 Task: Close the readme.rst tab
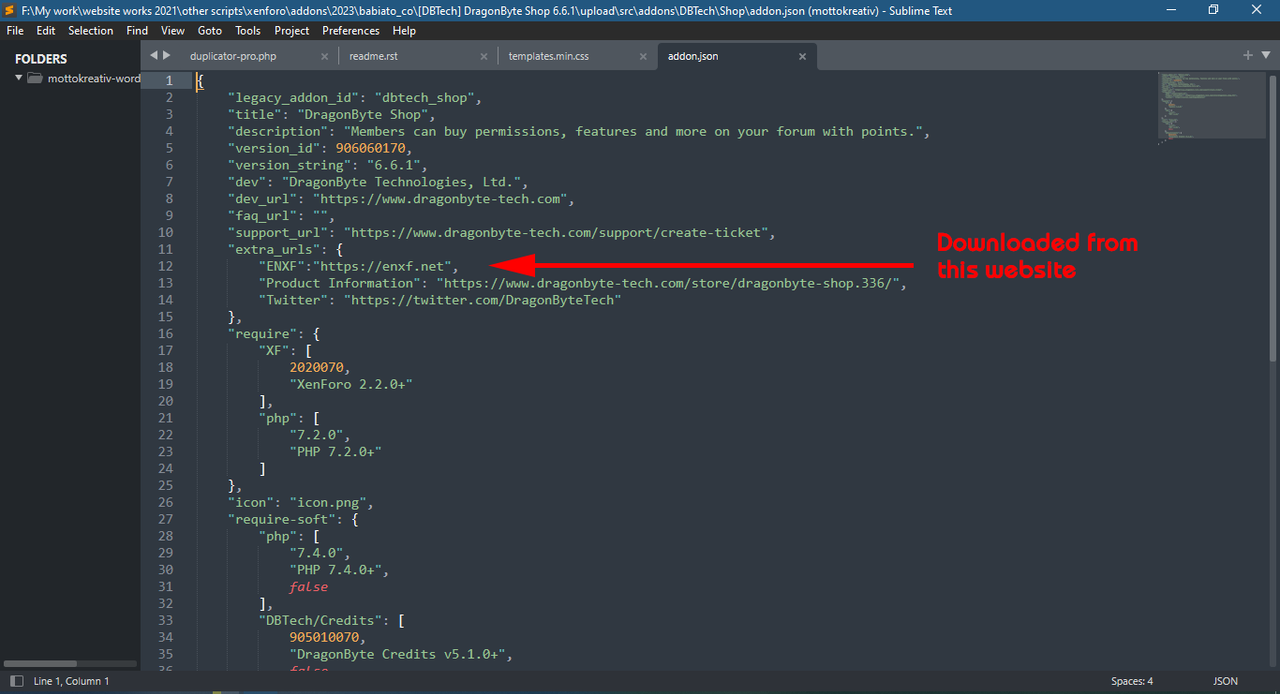point(484,56)
